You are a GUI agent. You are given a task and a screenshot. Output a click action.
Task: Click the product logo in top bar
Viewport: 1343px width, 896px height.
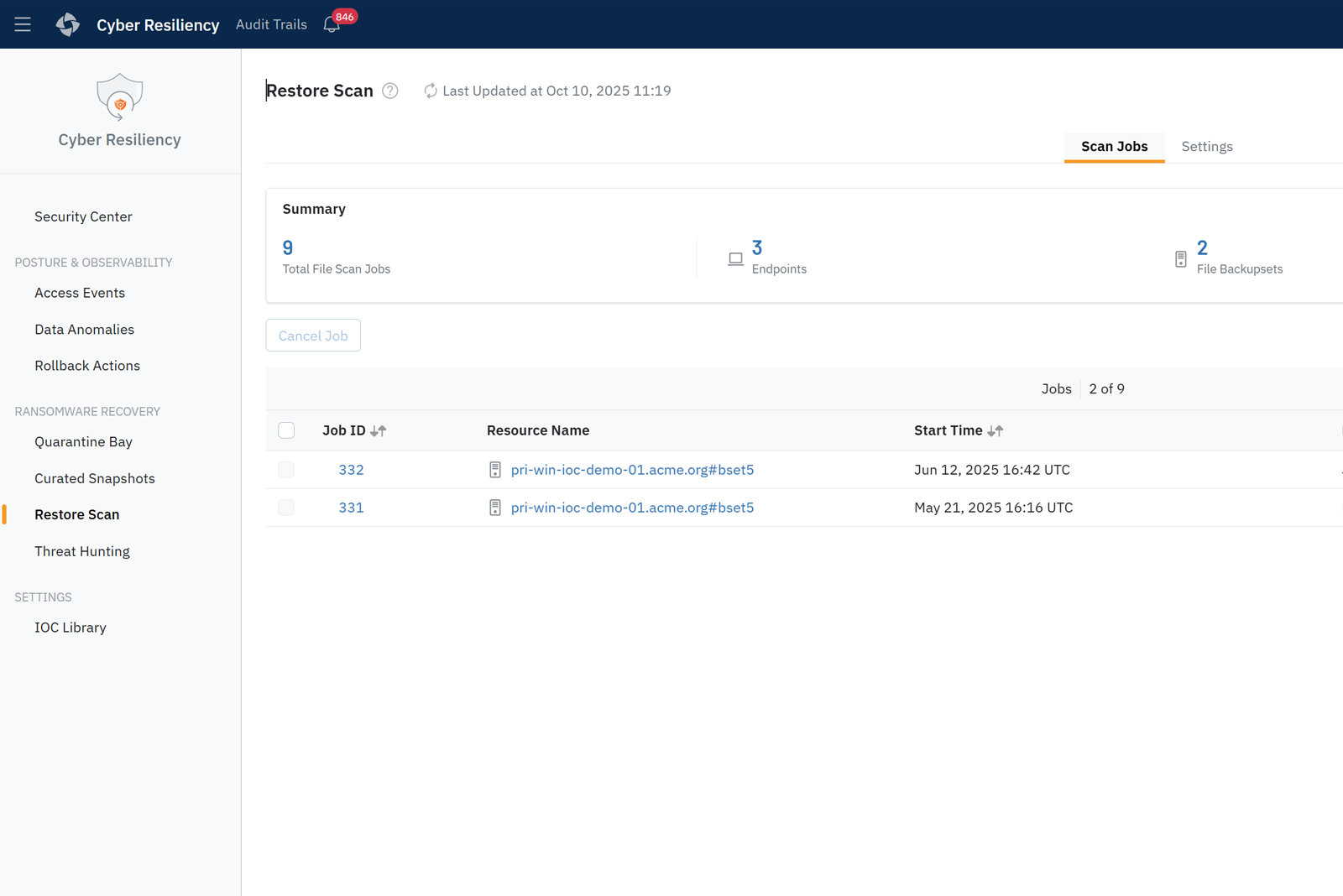pyautogui.click(x=68, y=24)
